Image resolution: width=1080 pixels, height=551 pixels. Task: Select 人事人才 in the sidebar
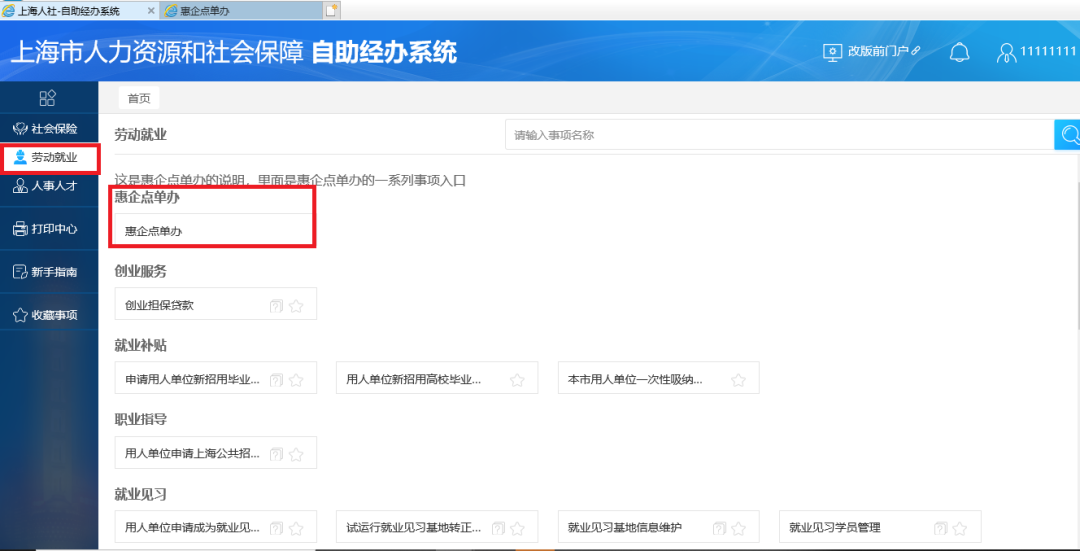(x=49, y=186)
